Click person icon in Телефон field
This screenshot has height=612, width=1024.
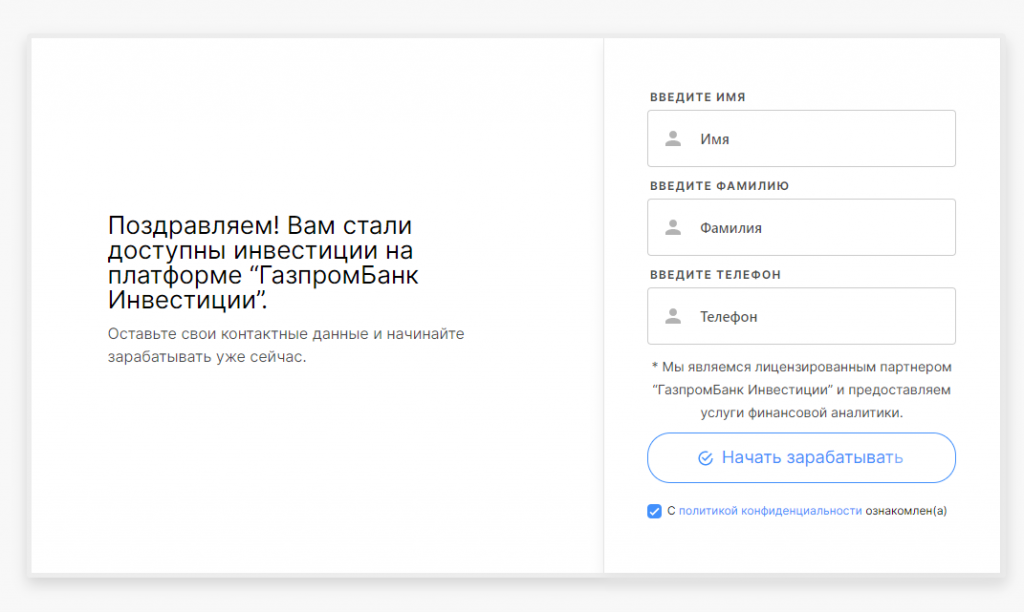click(x=673, y=316)
